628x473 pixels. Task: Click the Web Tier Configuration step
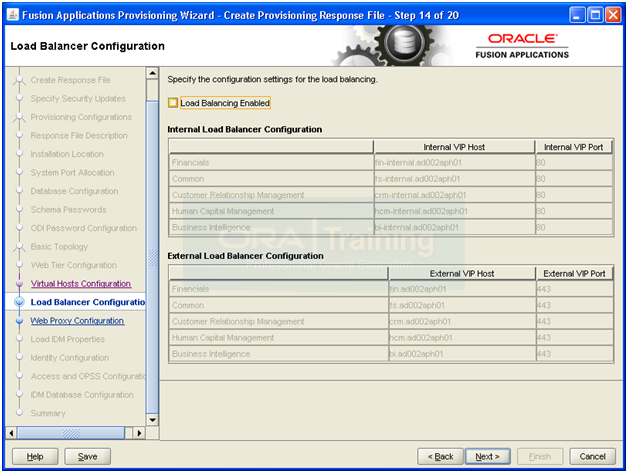click(x=74, y=265)
